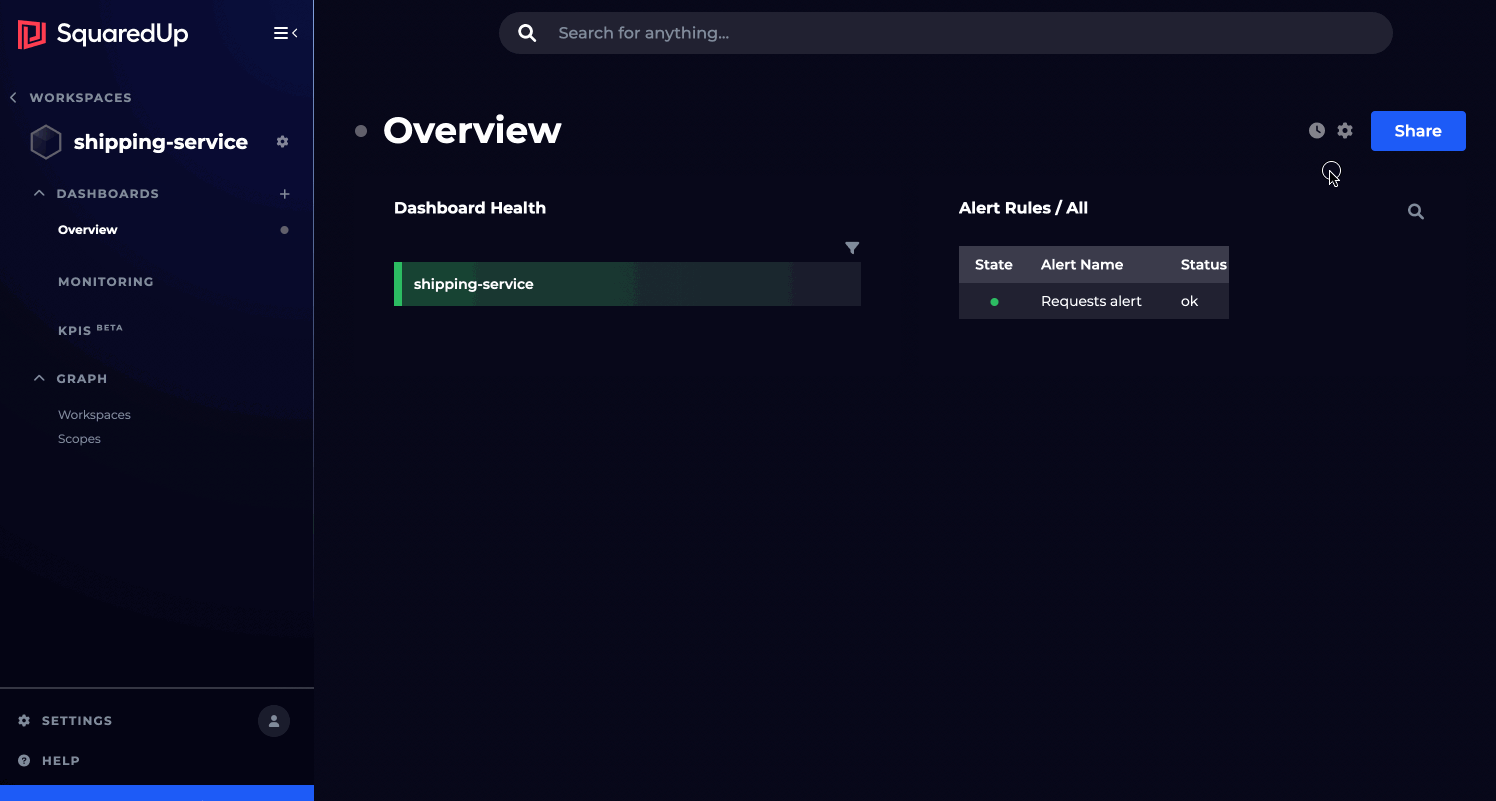The width and height of the screenshot is (1496, 801).
Task: Collapse the GRAPH section
Action: pos(39,378)
